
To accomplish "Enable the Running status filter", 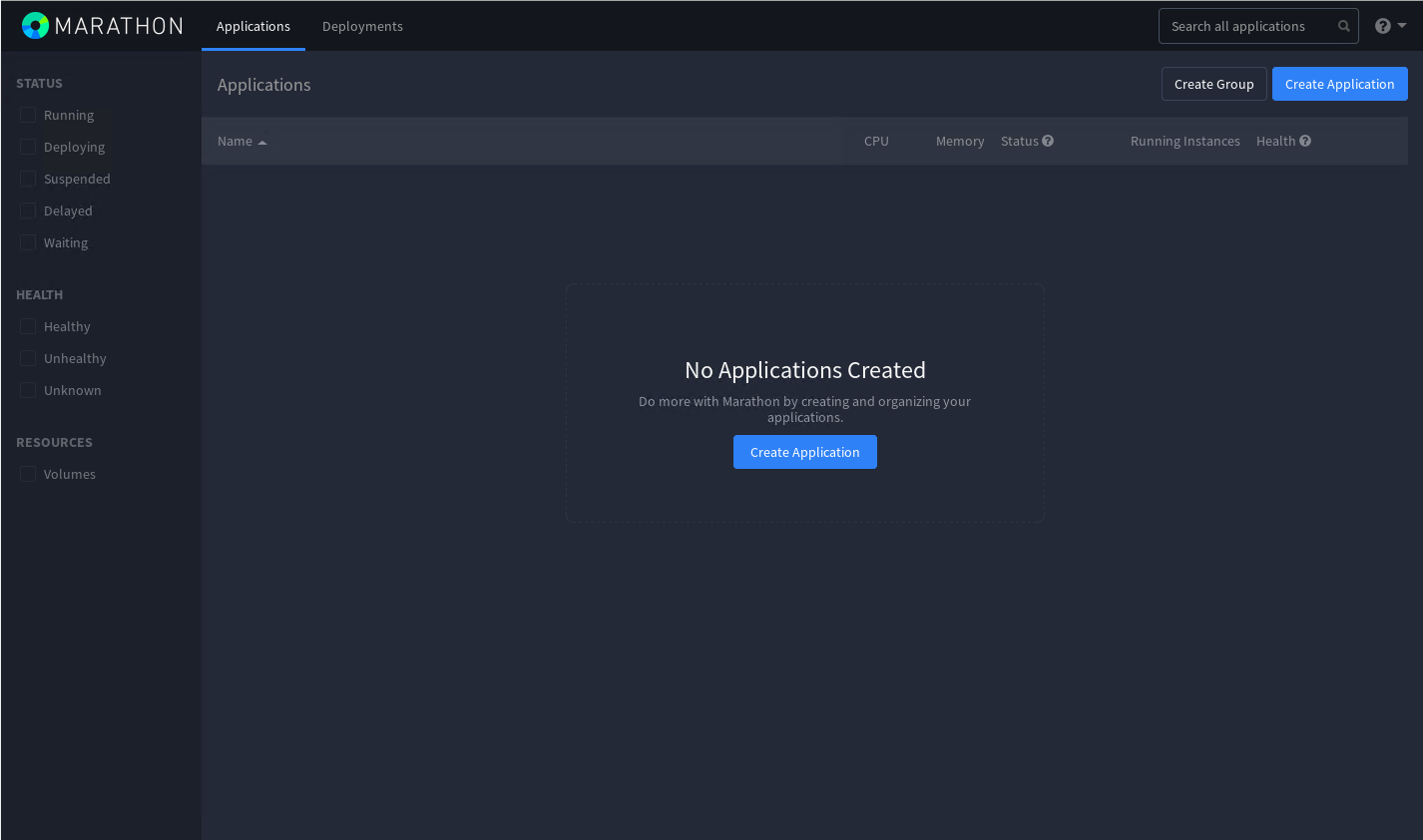I will (x=28, y=115).
